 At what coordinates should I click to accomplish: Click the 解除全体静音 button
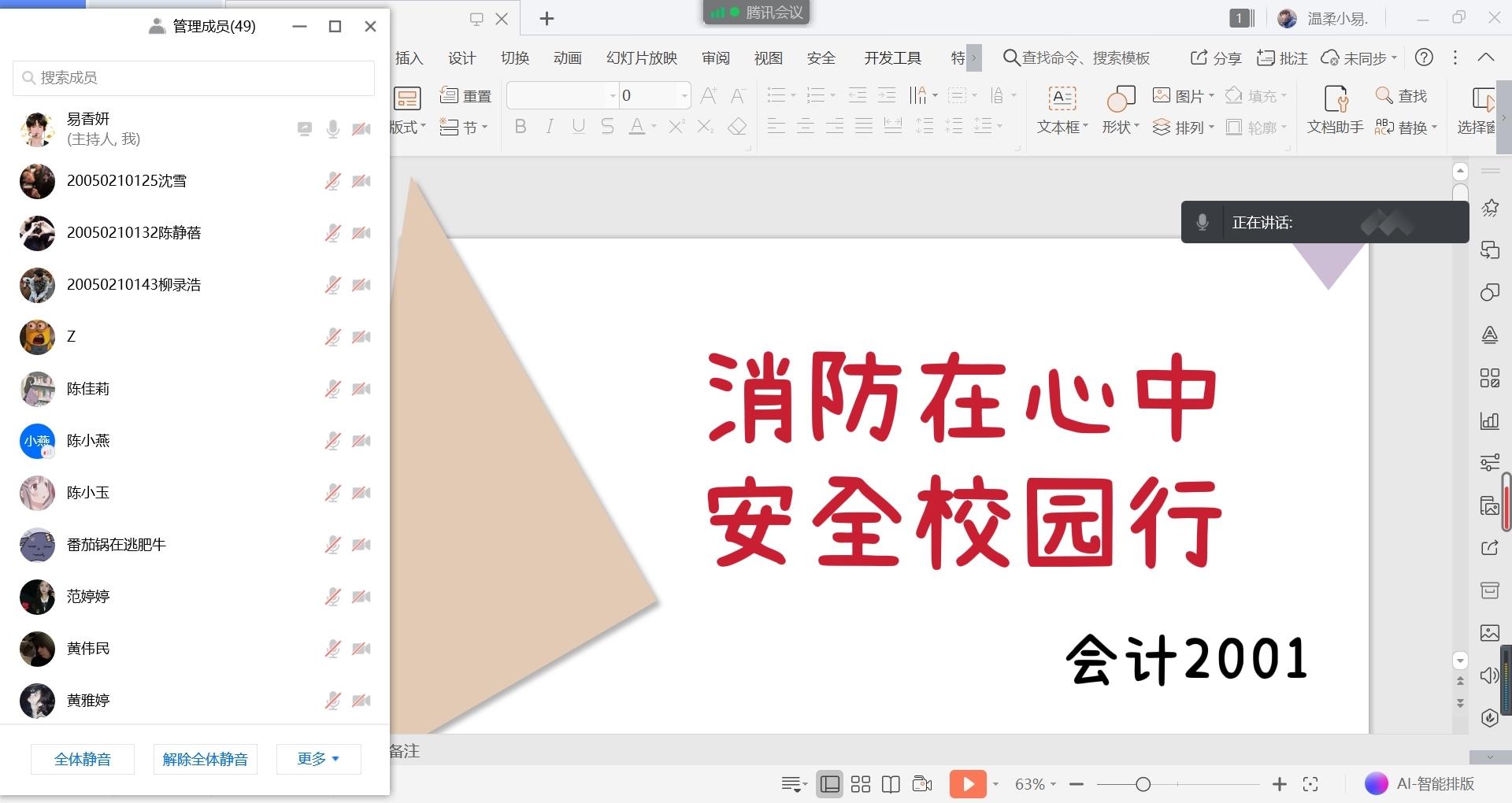[205, 759]
